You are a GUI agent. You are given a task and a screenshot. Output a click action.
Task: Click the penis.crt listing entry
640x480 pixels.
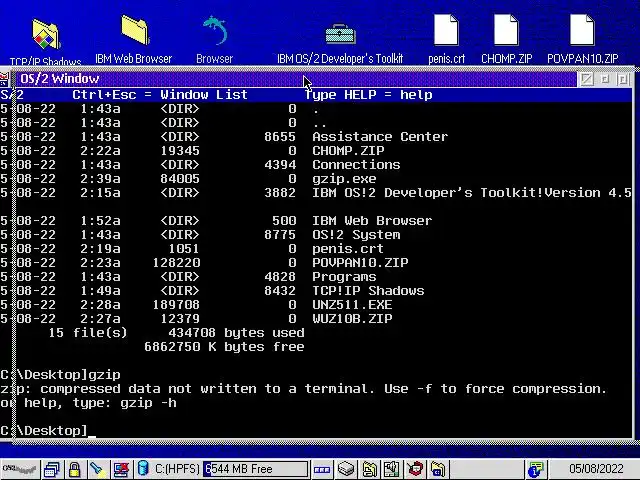pyautogui.click(x=348, y=249)
